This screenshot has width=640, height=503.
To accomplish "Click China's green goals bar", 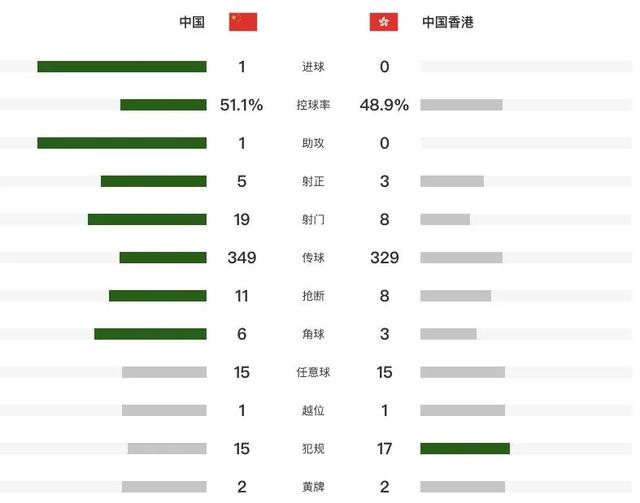I will click(122, 67).
